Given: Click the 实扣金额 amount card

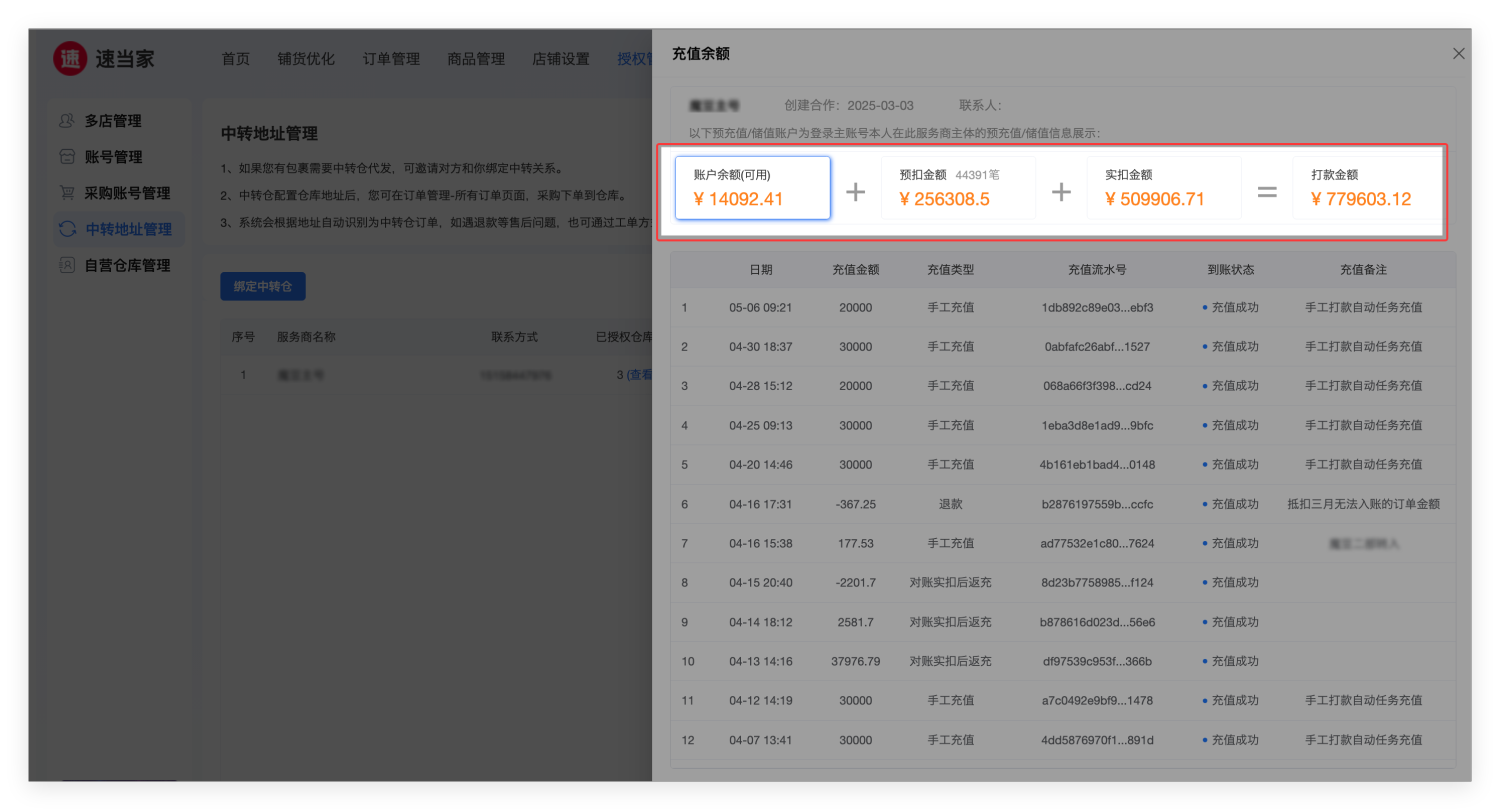Looking at the screenshot, I should pos(1164,188).
